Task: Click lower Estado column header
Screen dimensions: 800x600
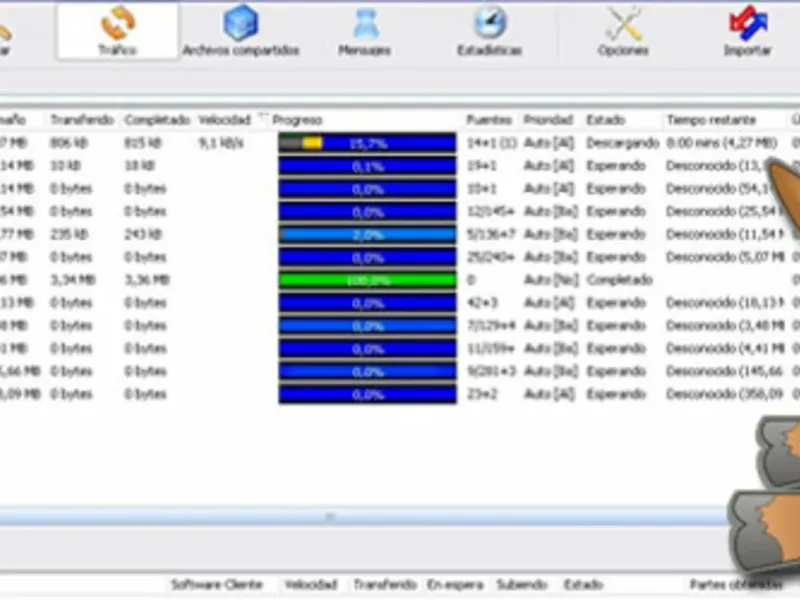Action: [x=584, y=584]
